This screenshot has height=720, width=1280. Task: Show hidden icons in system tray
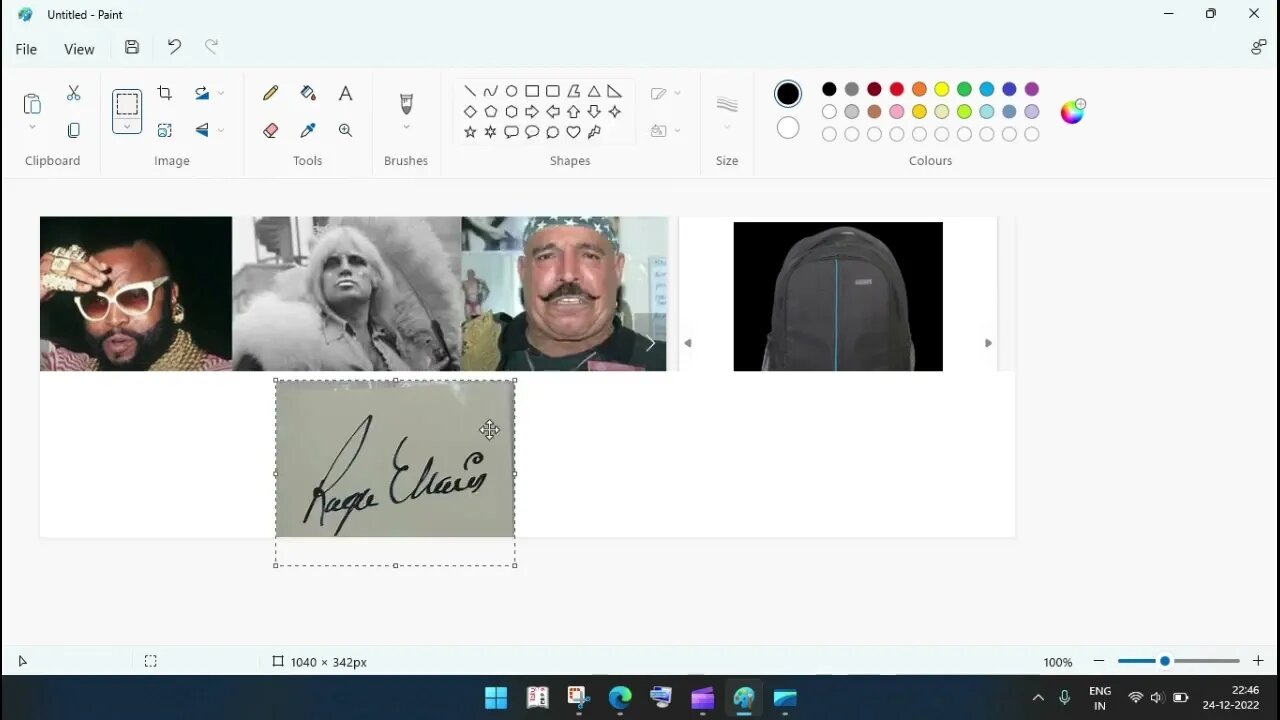click(1038, 698)
